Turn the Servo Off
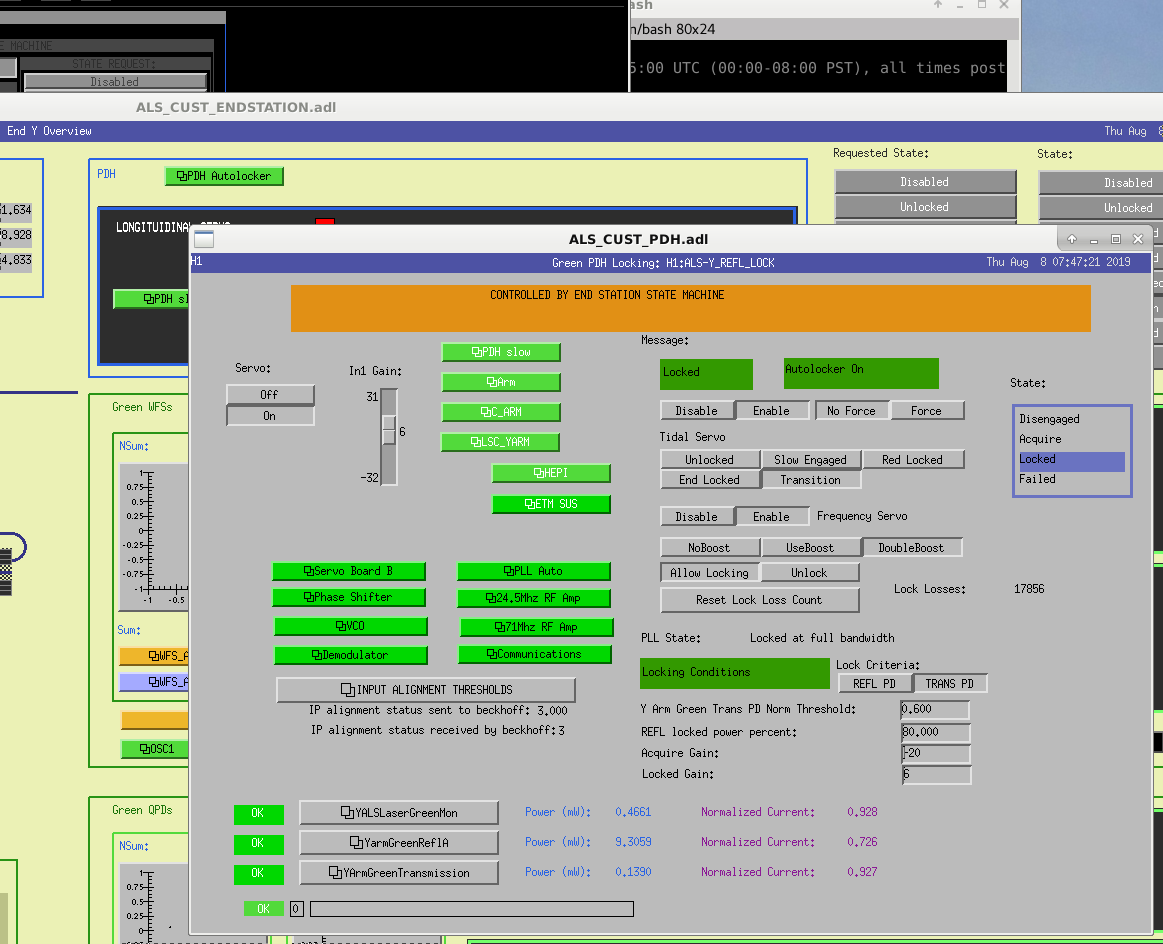 pos(270,395)
